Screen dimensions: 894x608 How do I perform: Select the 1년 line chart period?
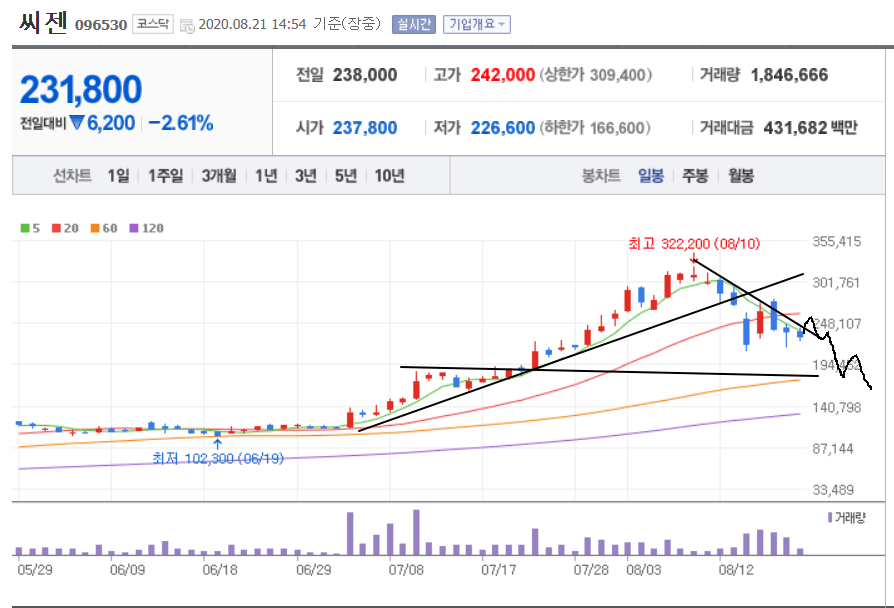coord(266,176)
